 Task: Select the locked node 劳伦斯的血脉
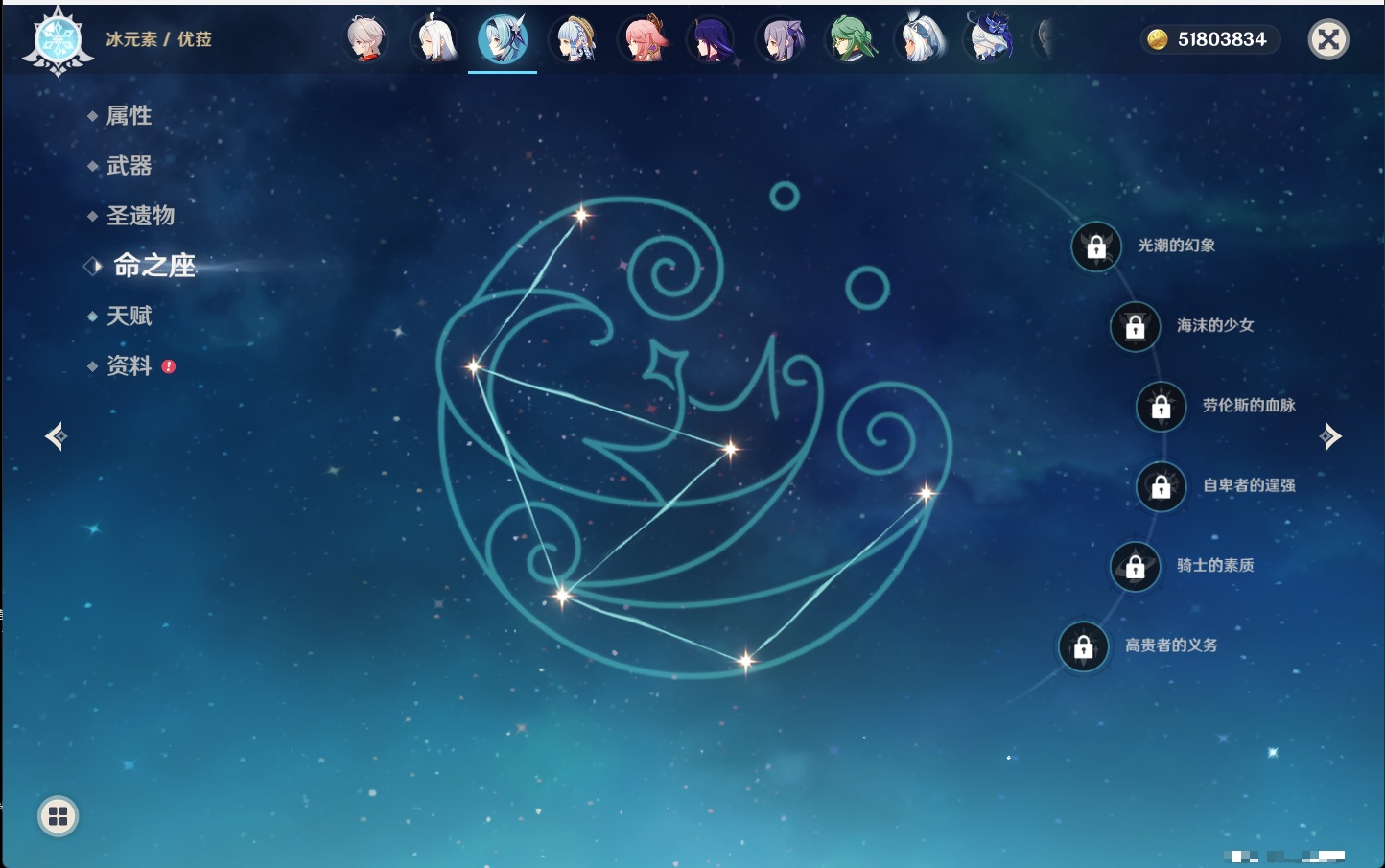(x=1161, y=407)
